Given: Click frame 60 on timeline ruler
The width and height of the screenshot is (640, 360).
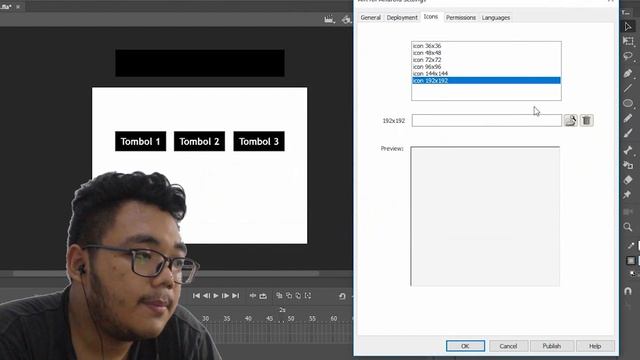Looking at the screenshot, I should pyautogui.click(x=333, y=318).
